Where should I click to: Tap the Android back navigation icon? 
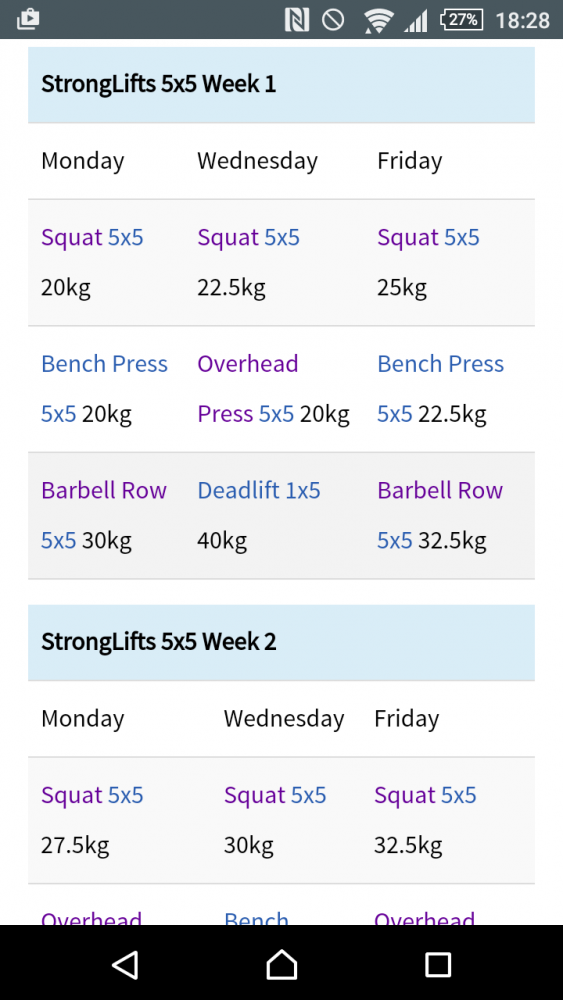[126, 964]
